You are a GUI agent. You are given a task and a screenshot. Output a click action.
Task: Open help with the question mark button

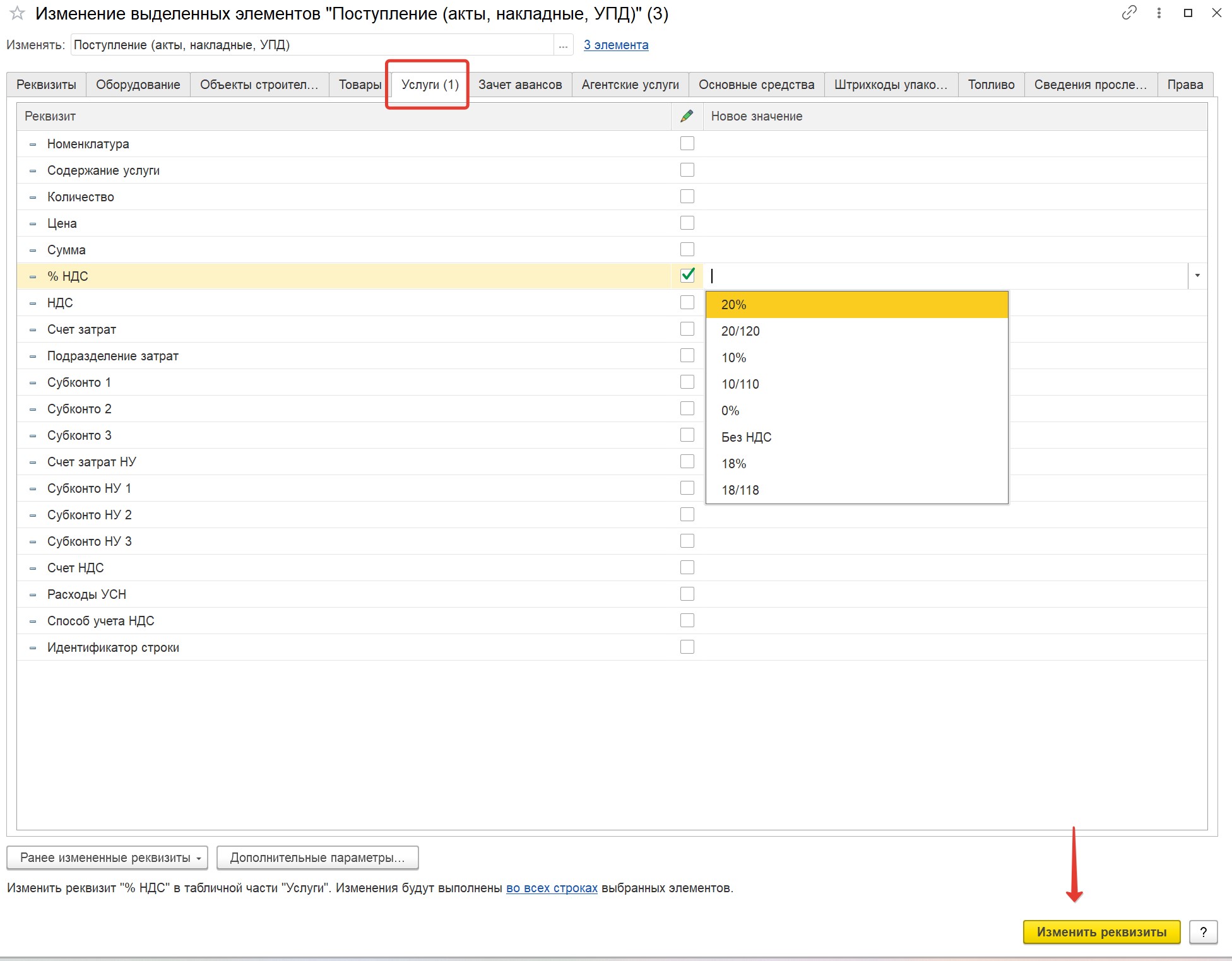[x=1203, y=932]
